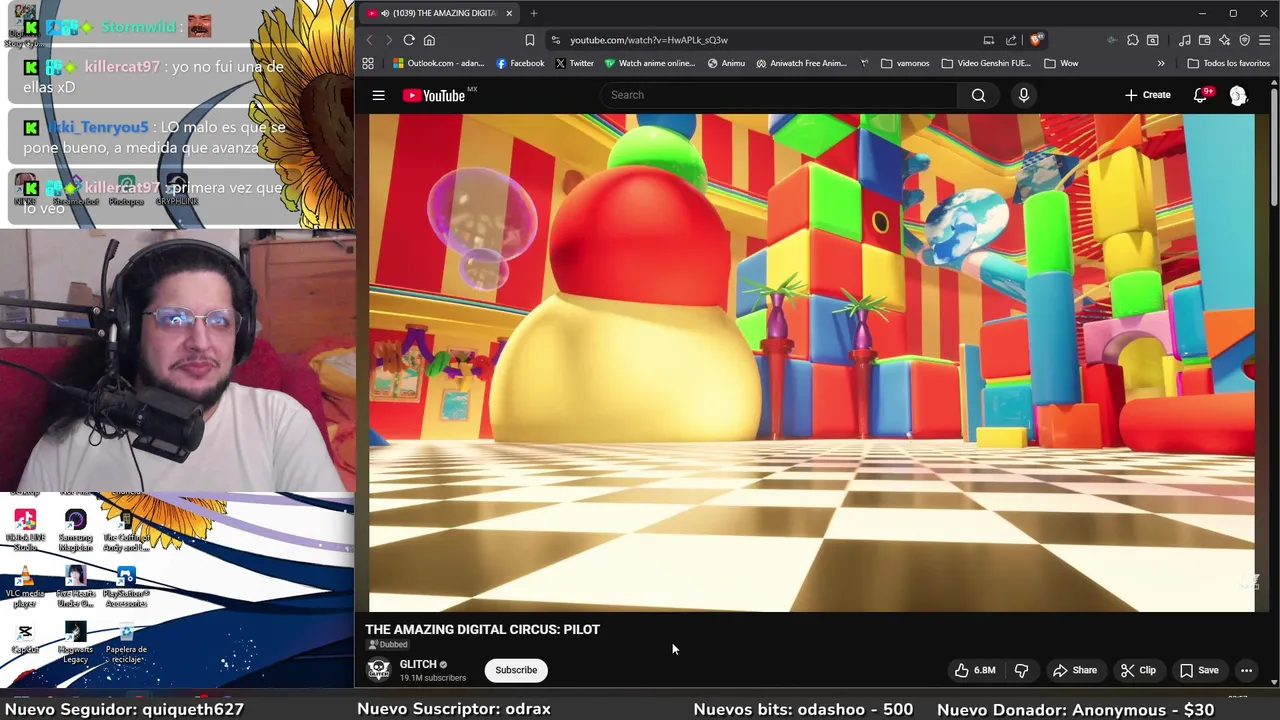1280x720 pixels.
Task: Reload the page
Action: (409, 40)
